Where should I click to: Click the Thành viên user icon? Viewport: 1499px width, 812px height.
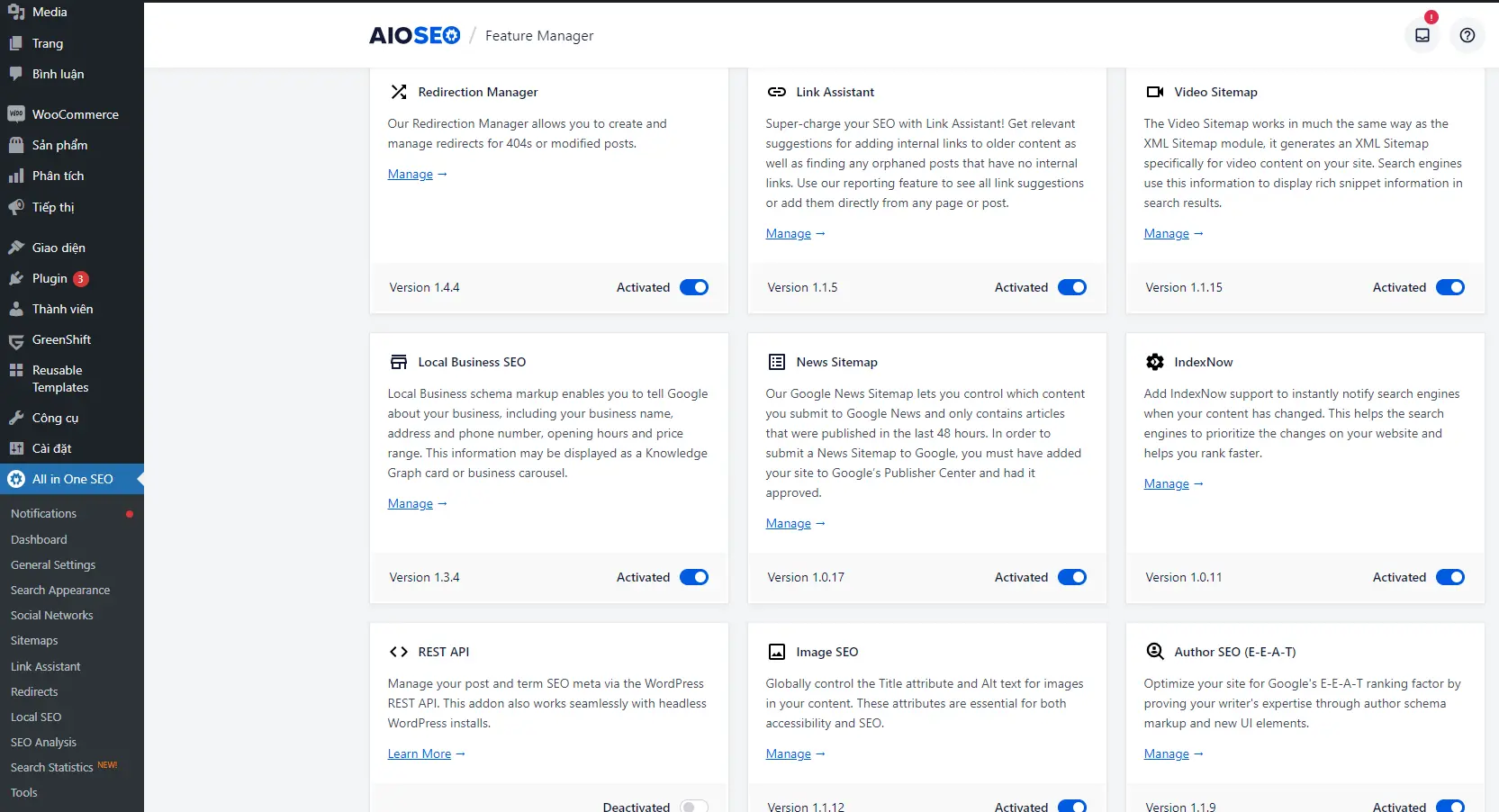coord(16,309)
